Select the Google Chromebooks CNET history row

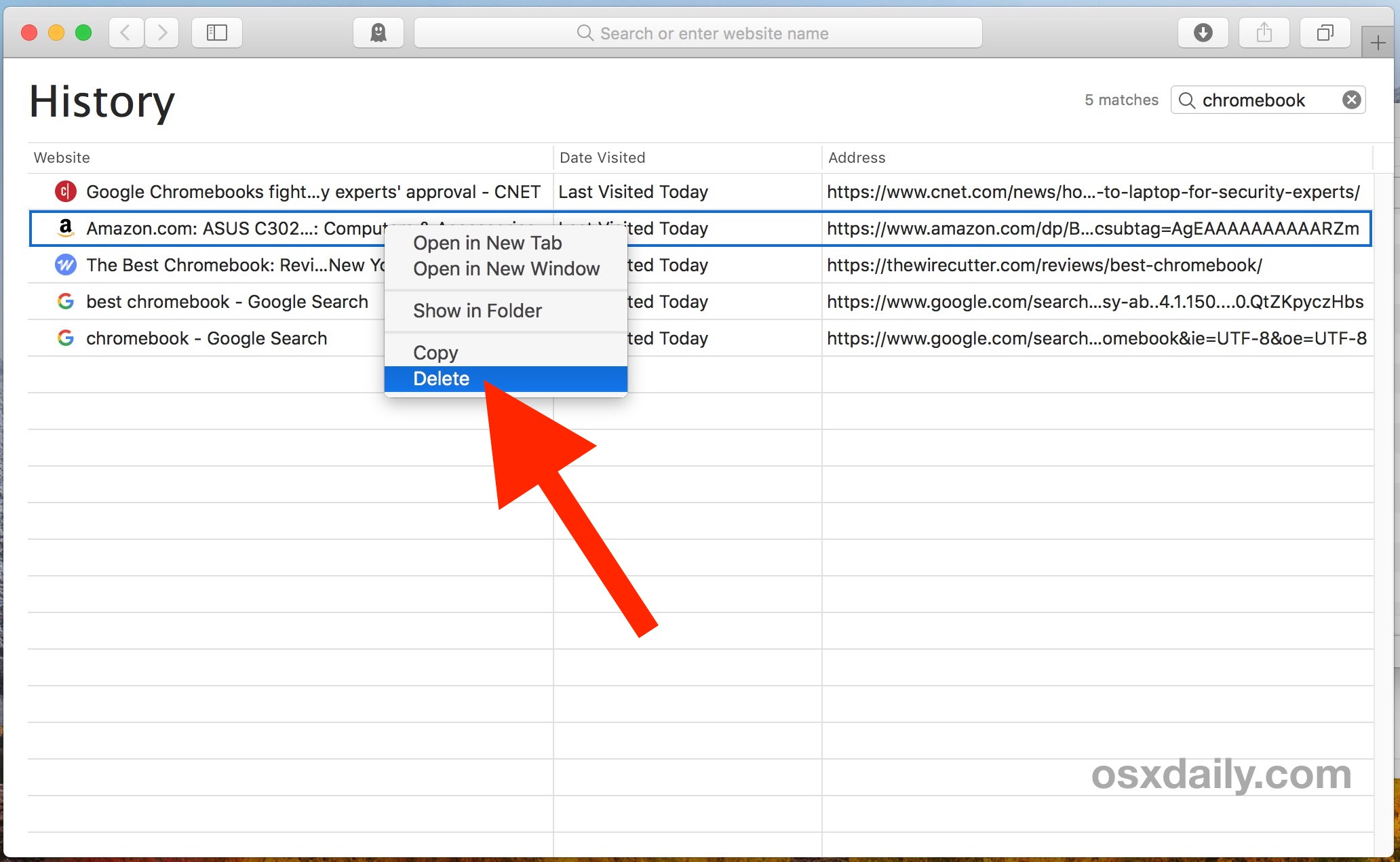701,192
